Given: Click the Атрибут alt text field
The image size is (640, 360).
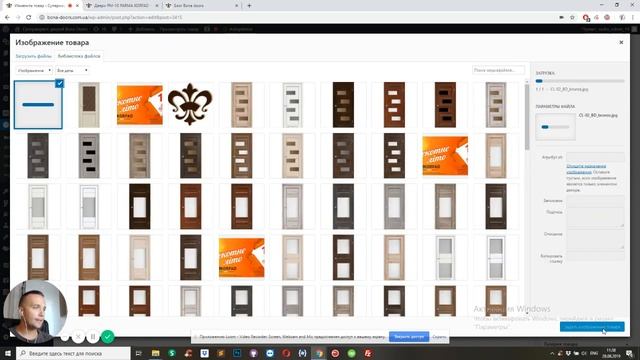Looking at the screenshot, I should pos(595,157).
